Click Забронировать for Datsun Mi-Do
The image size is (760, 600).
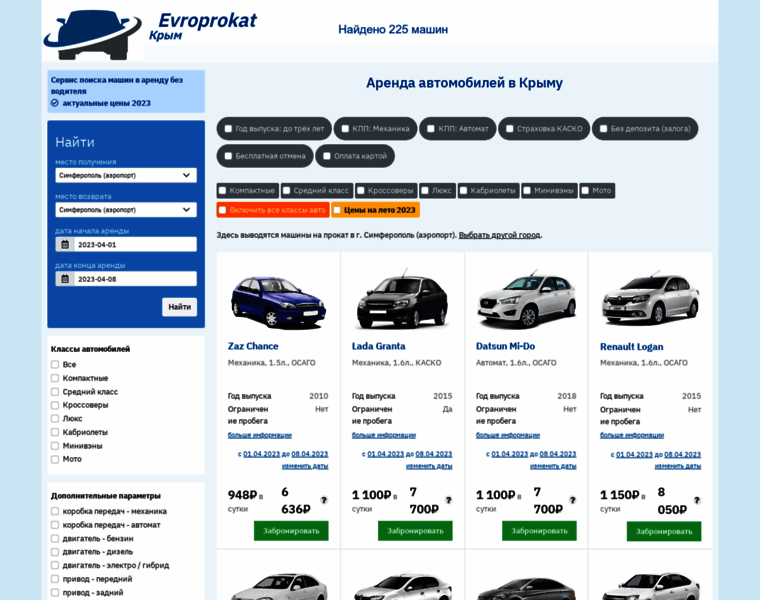coord(539,531)
